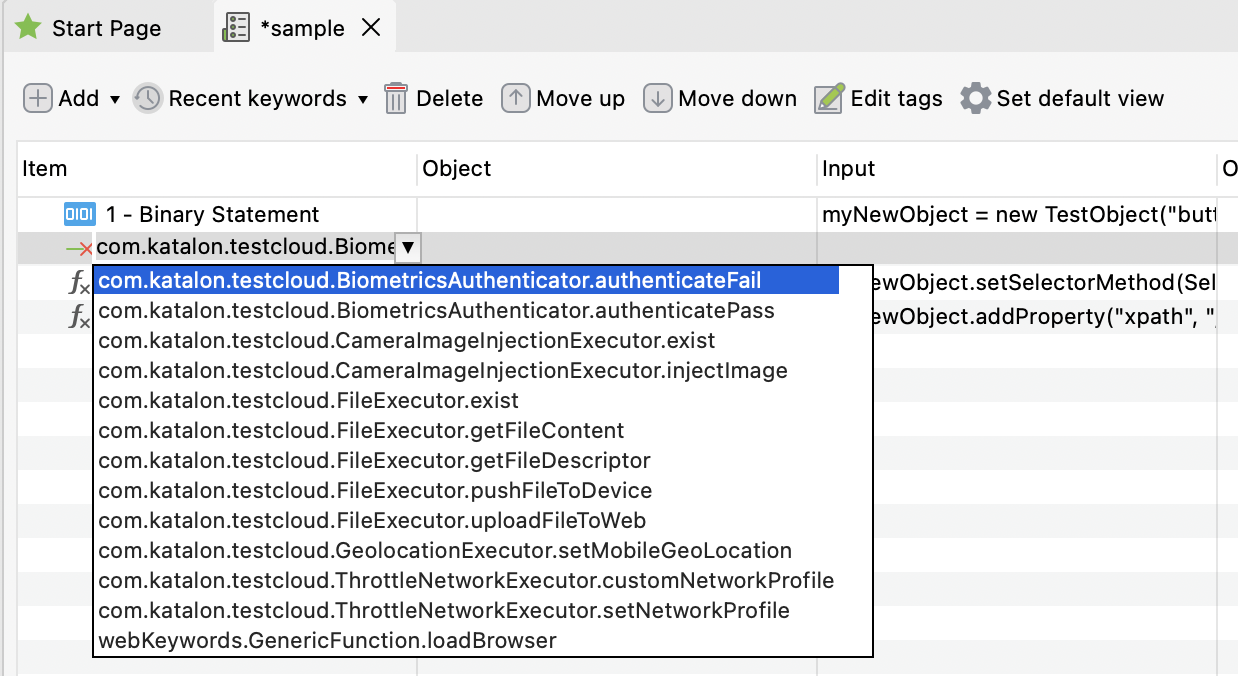Open the keyword combo box arrow

(407, 246)
